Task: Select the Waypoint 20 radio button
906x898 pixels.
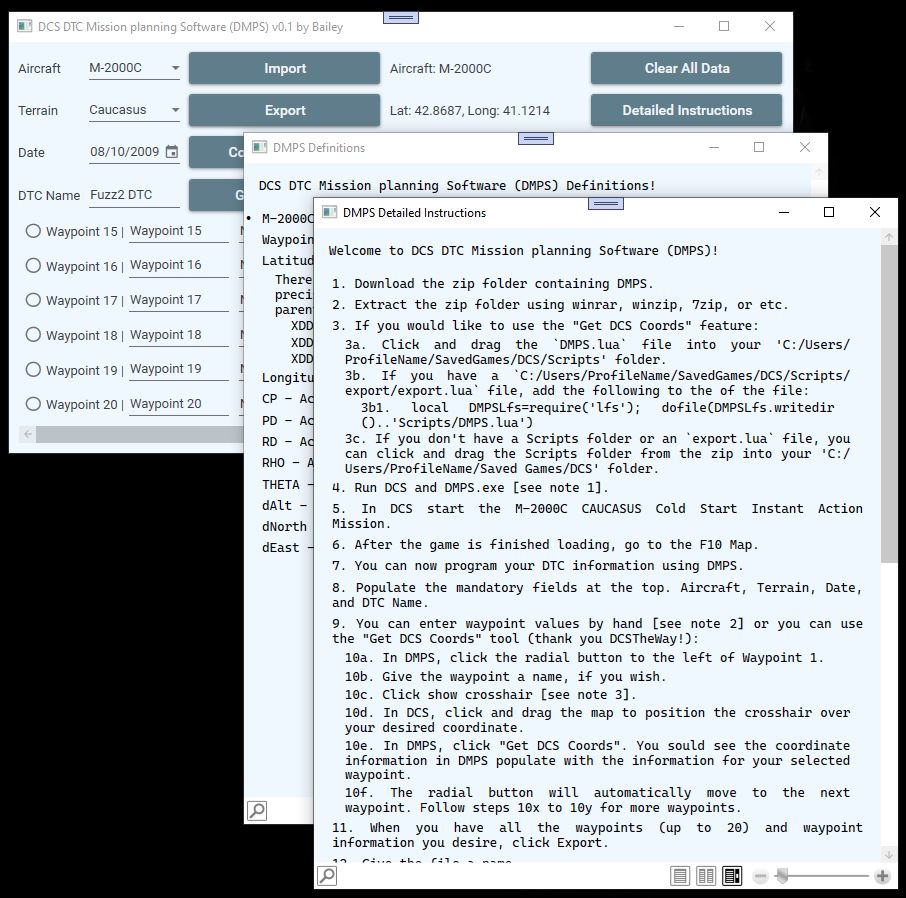Action: [x=33, y=404]
